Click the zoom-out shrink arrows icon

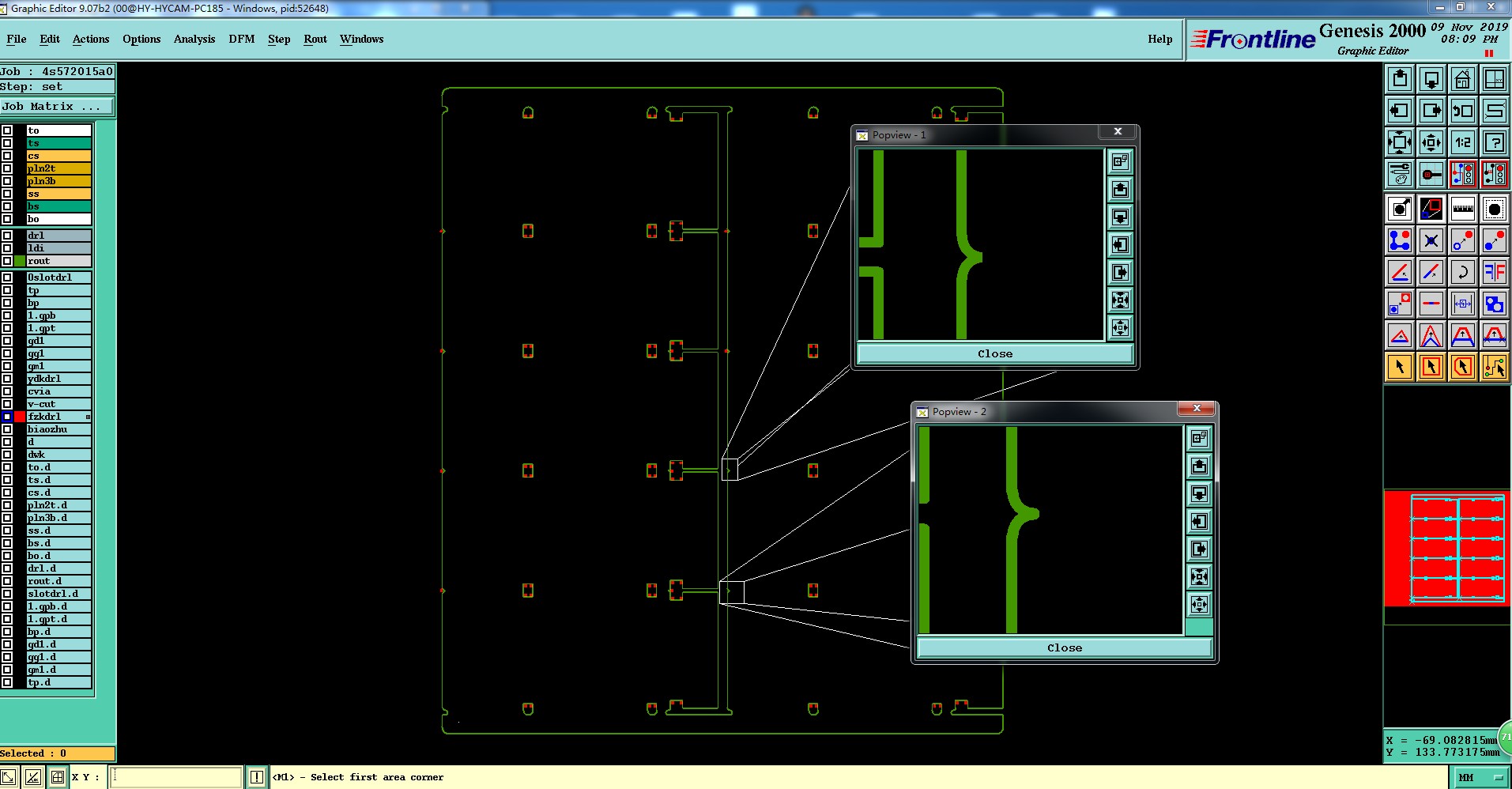pyautogui.click(x=1431, y=142)
